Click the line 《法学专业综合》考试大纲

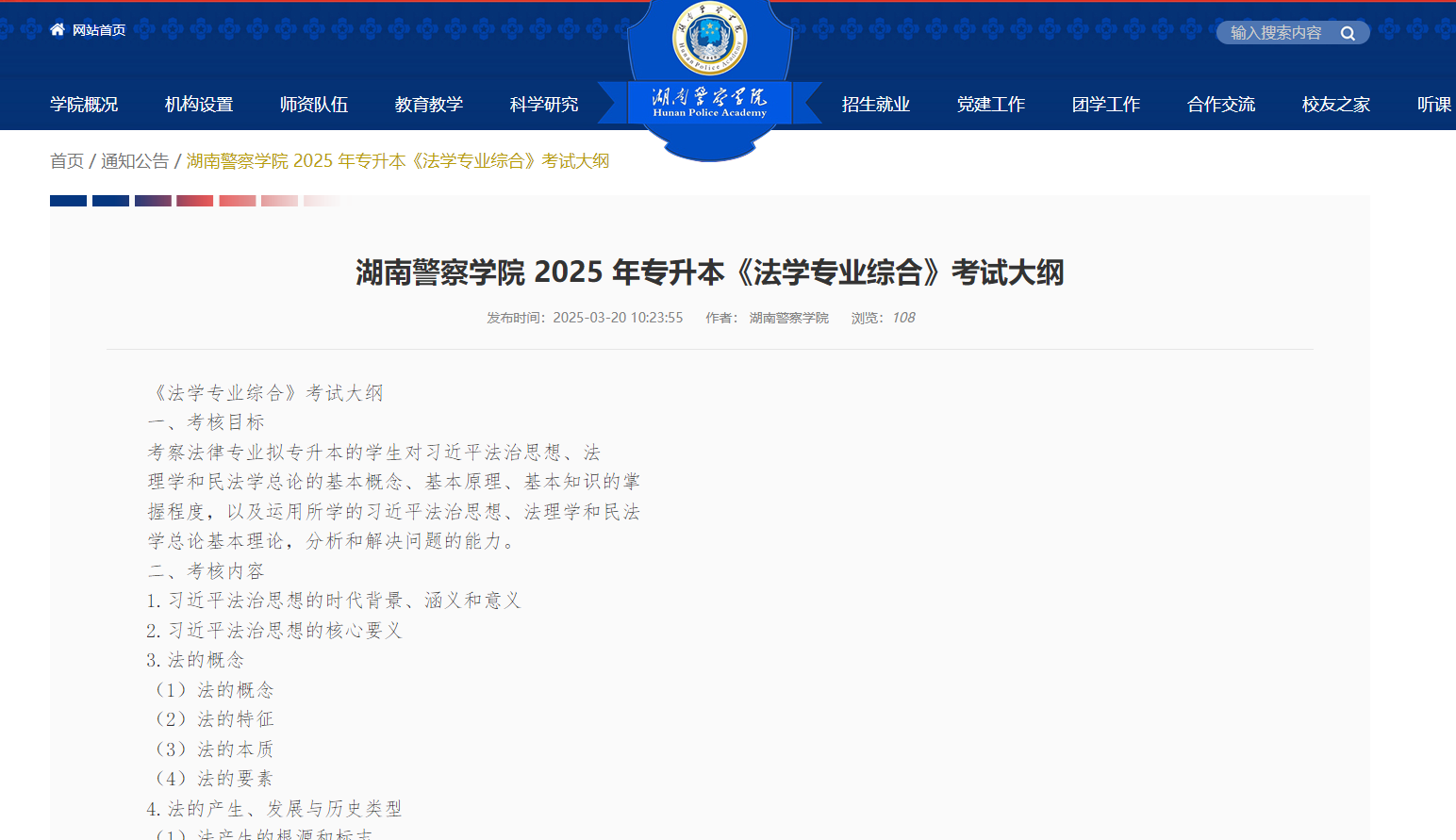266,393
